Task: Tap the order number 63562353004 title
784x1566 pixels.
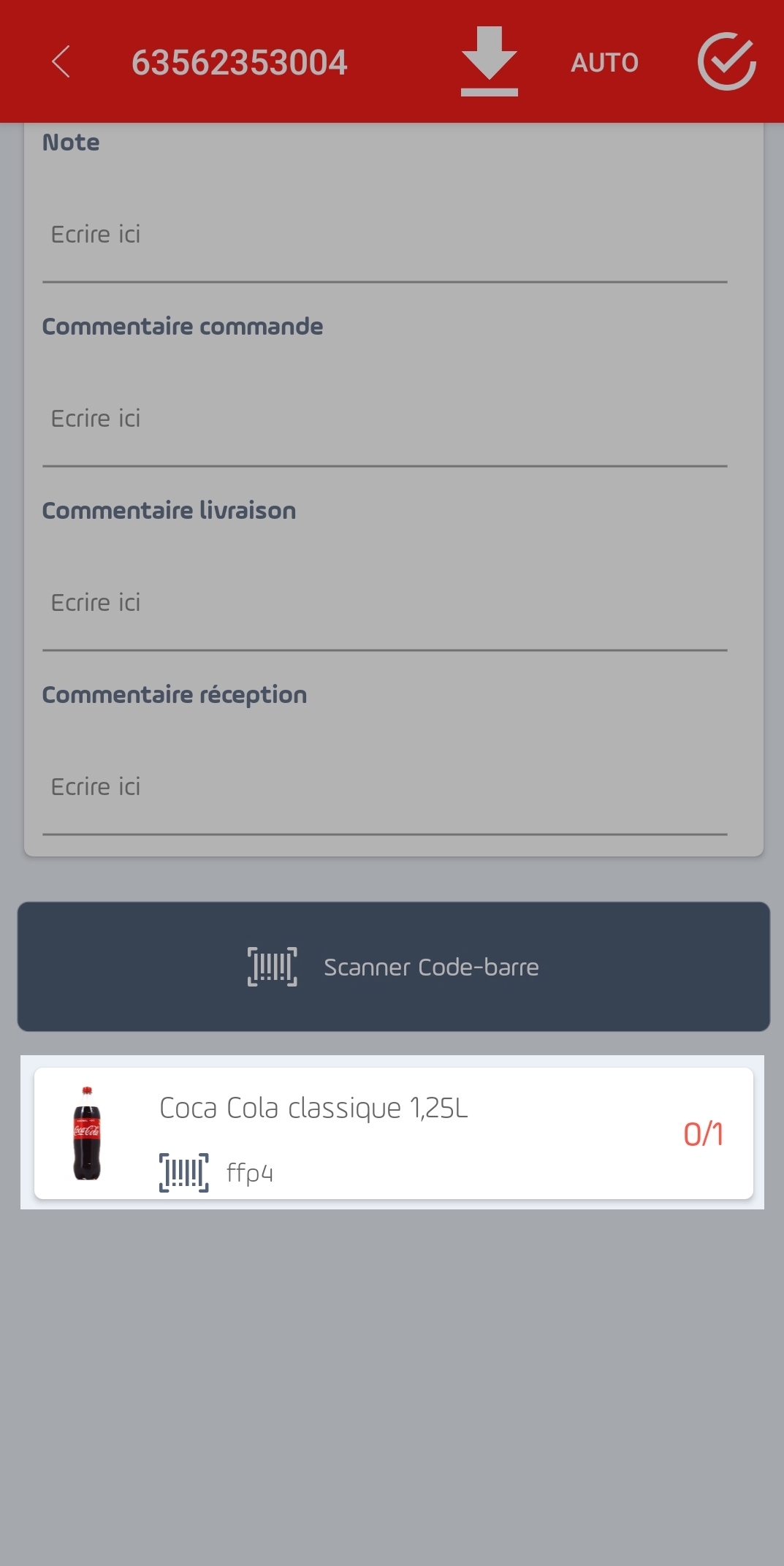Action: click(240, 63)
